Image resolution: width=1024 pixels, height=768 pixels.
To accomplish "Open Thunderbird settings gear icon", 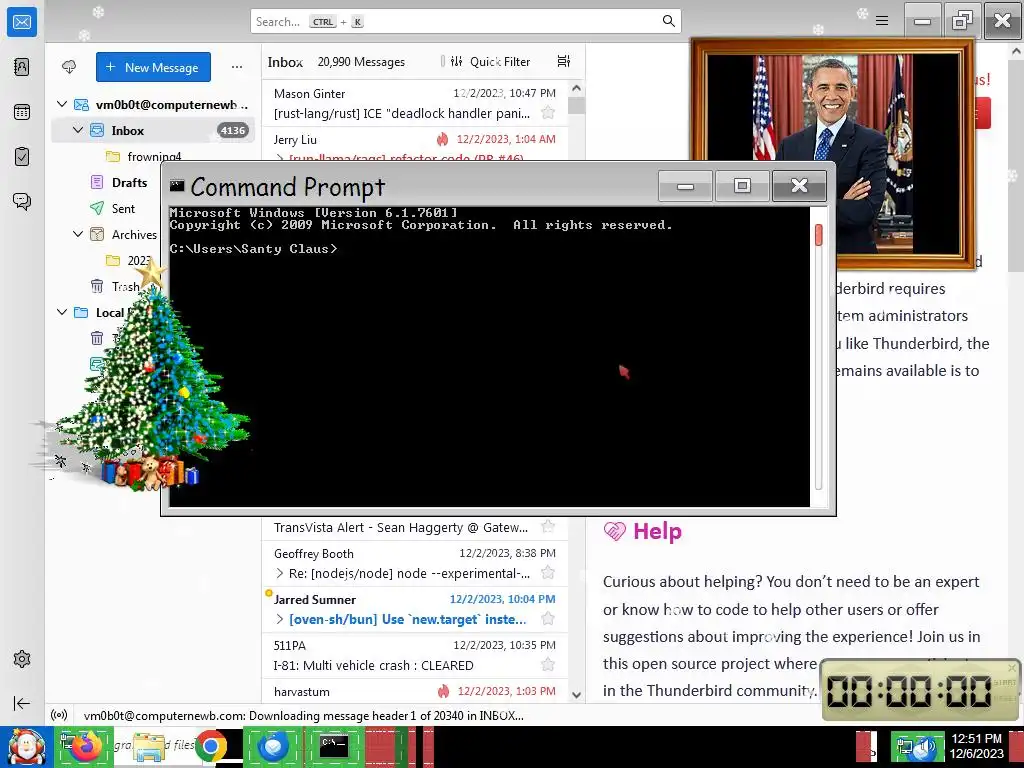I will (x=22, y=659).
